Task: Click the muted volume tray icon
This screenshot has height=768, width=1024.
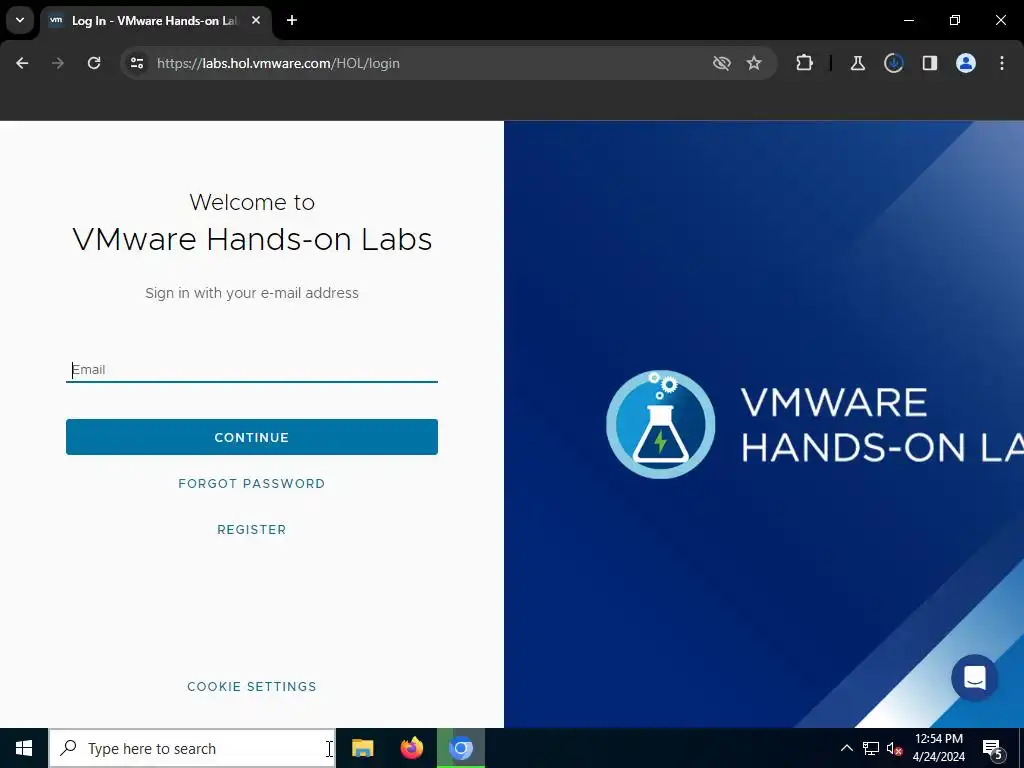Action: (x=894, y=748)
